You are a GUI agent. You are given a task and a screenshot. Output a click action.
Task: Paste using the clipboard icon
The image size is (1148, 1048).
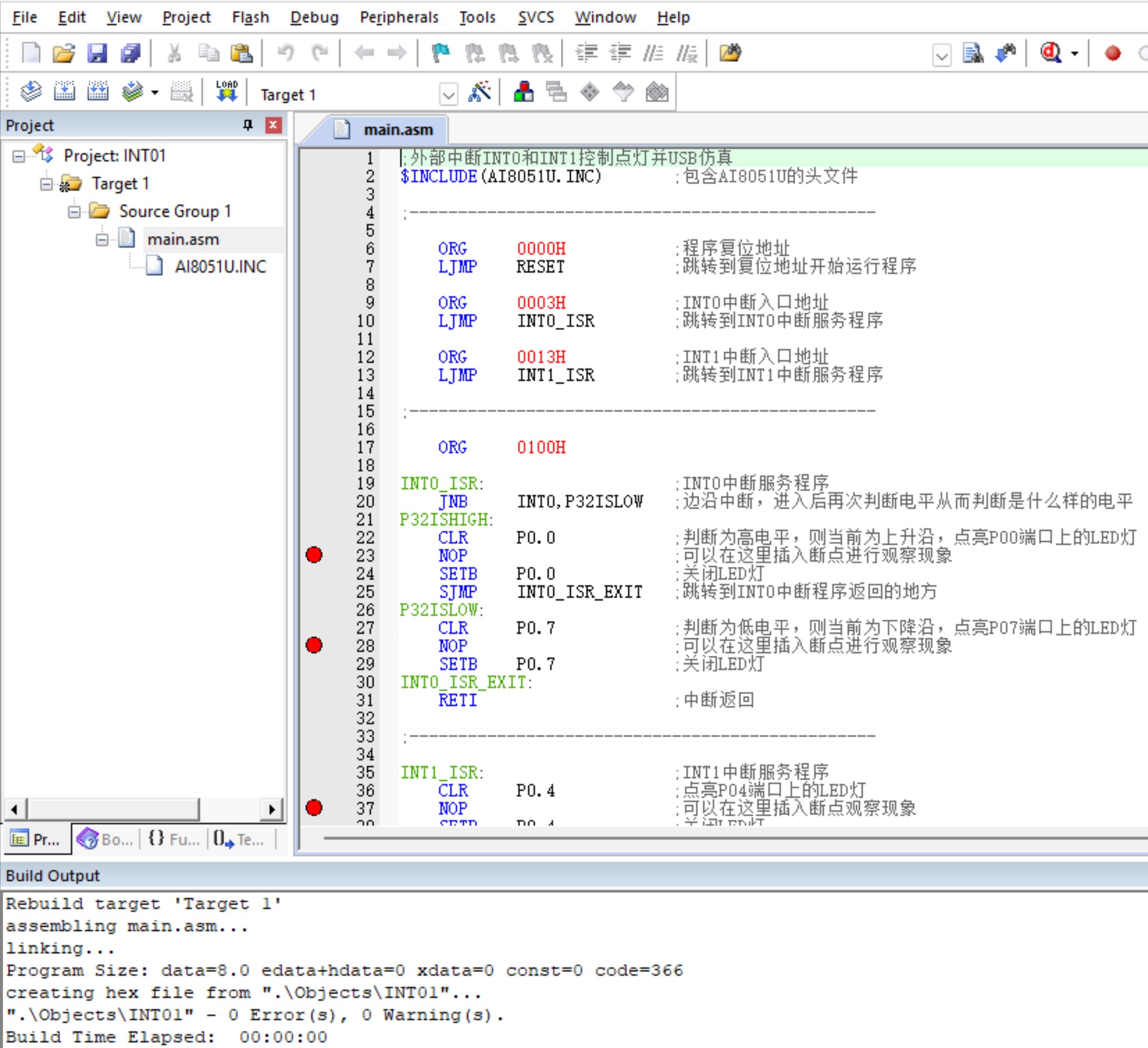242,53
